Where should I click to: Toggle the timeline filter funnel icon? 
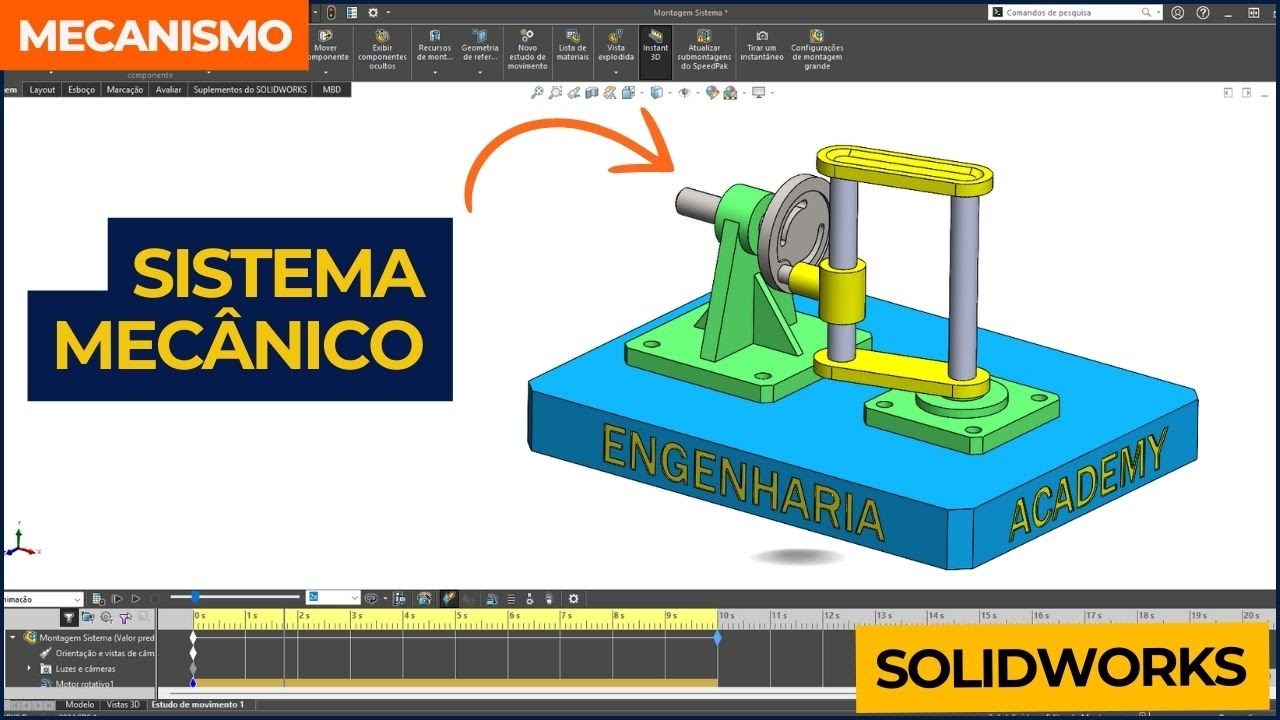[69, 617]
